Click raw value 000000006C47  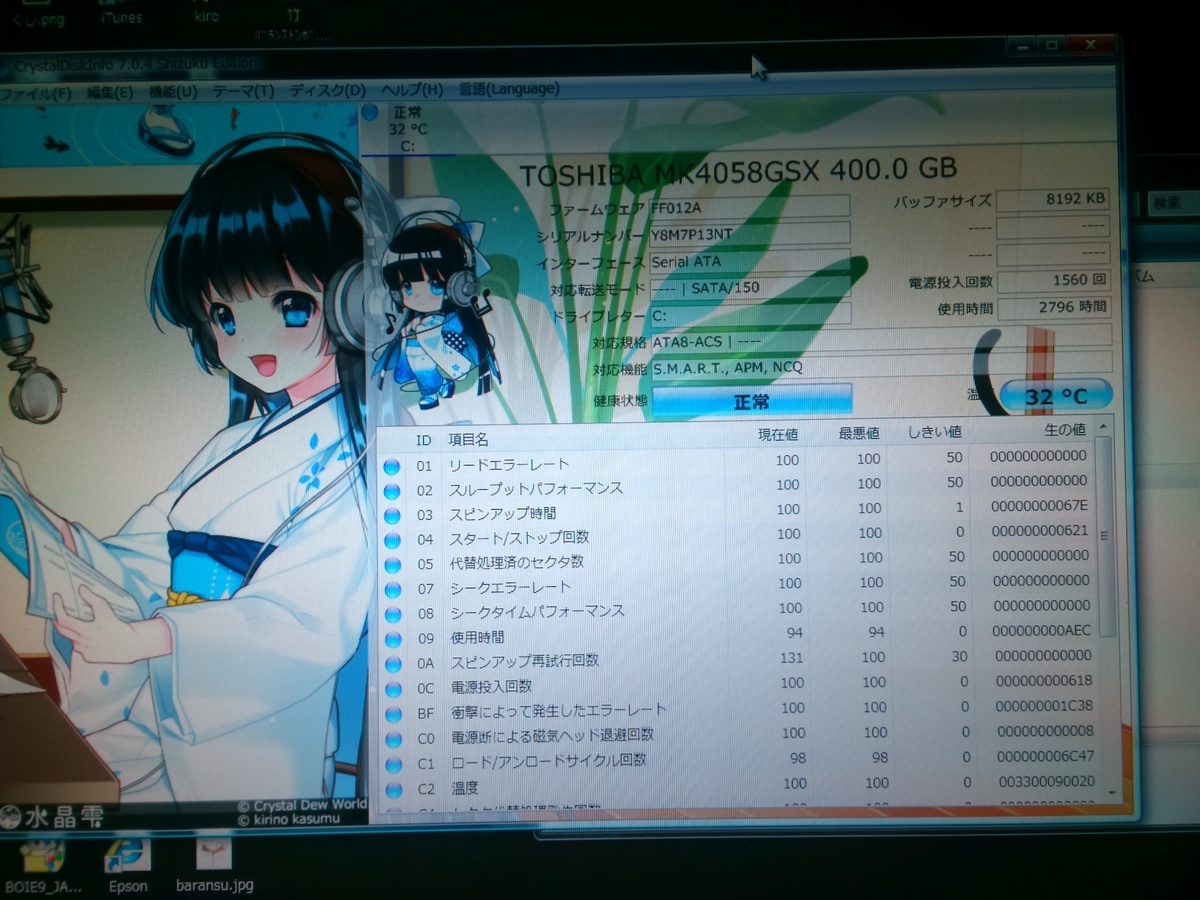[x=1043, y=757]
